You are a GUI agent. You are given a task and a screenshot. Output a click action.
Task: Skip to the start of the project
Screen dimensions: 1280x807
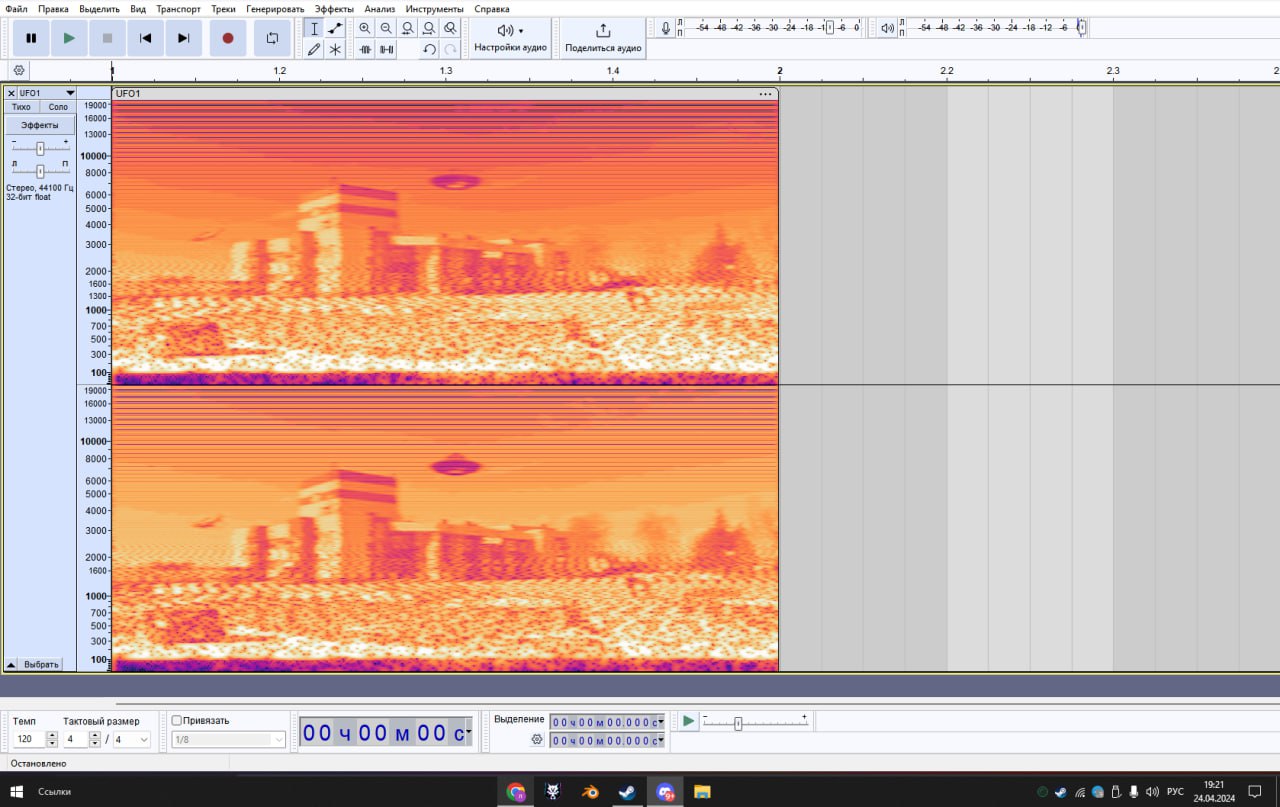click(146, 38)
